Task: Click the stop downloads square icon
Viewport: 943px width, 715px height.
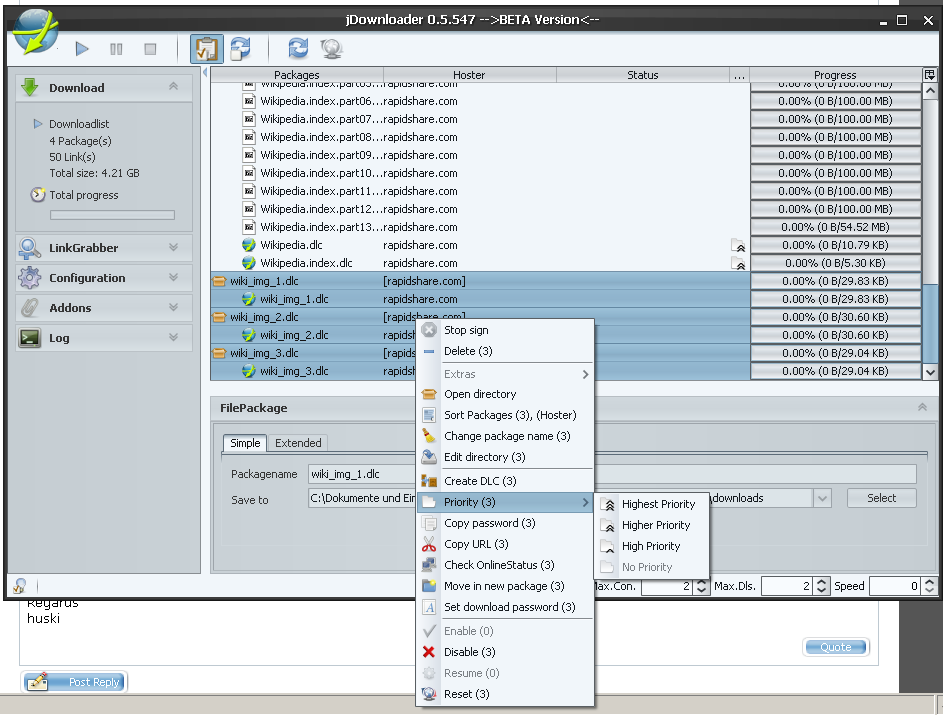Action: click(x=150, y=48)
